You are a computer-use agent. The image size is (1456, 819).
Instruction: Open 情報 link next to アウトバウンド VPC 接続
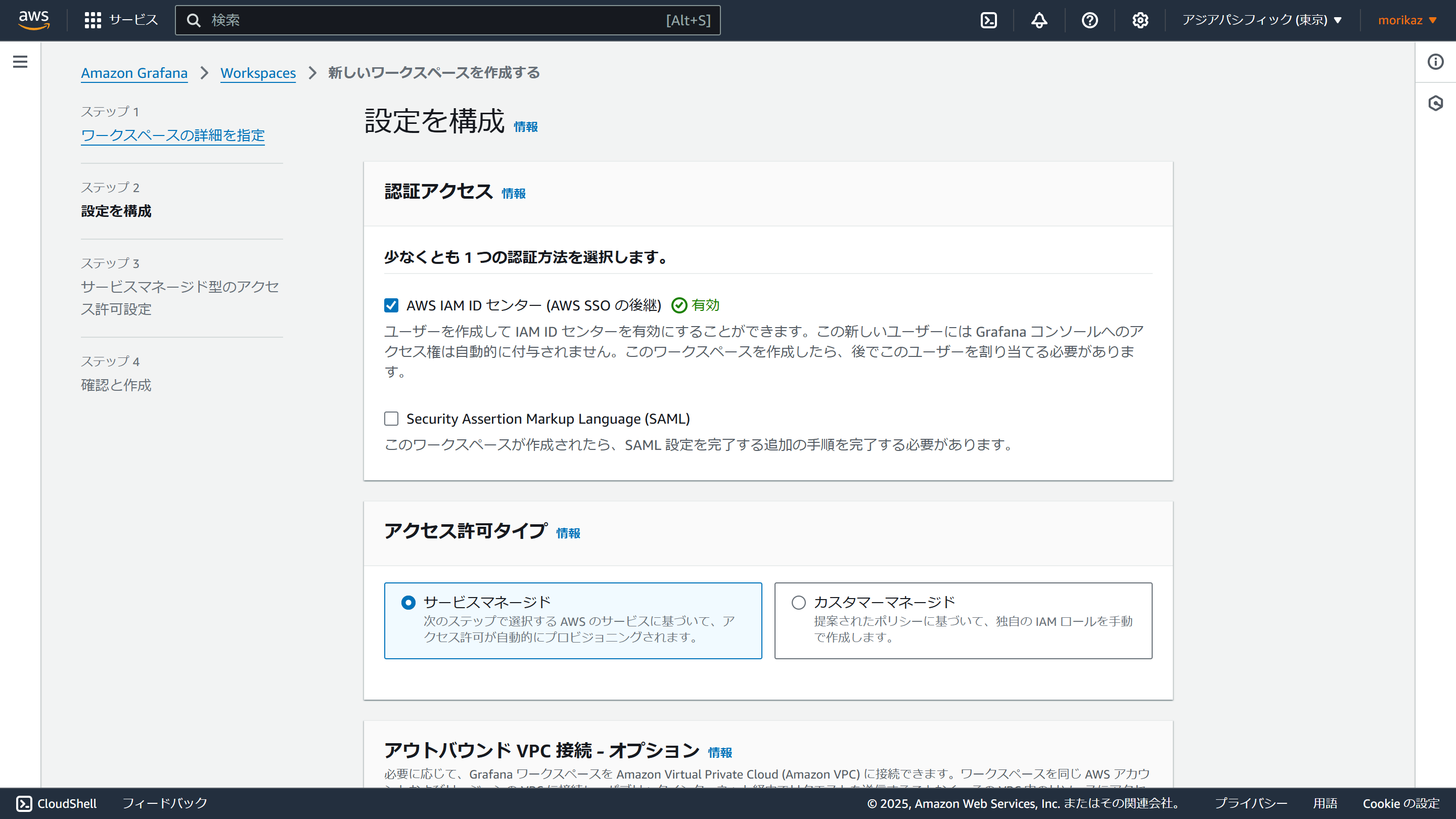(719, 753)
